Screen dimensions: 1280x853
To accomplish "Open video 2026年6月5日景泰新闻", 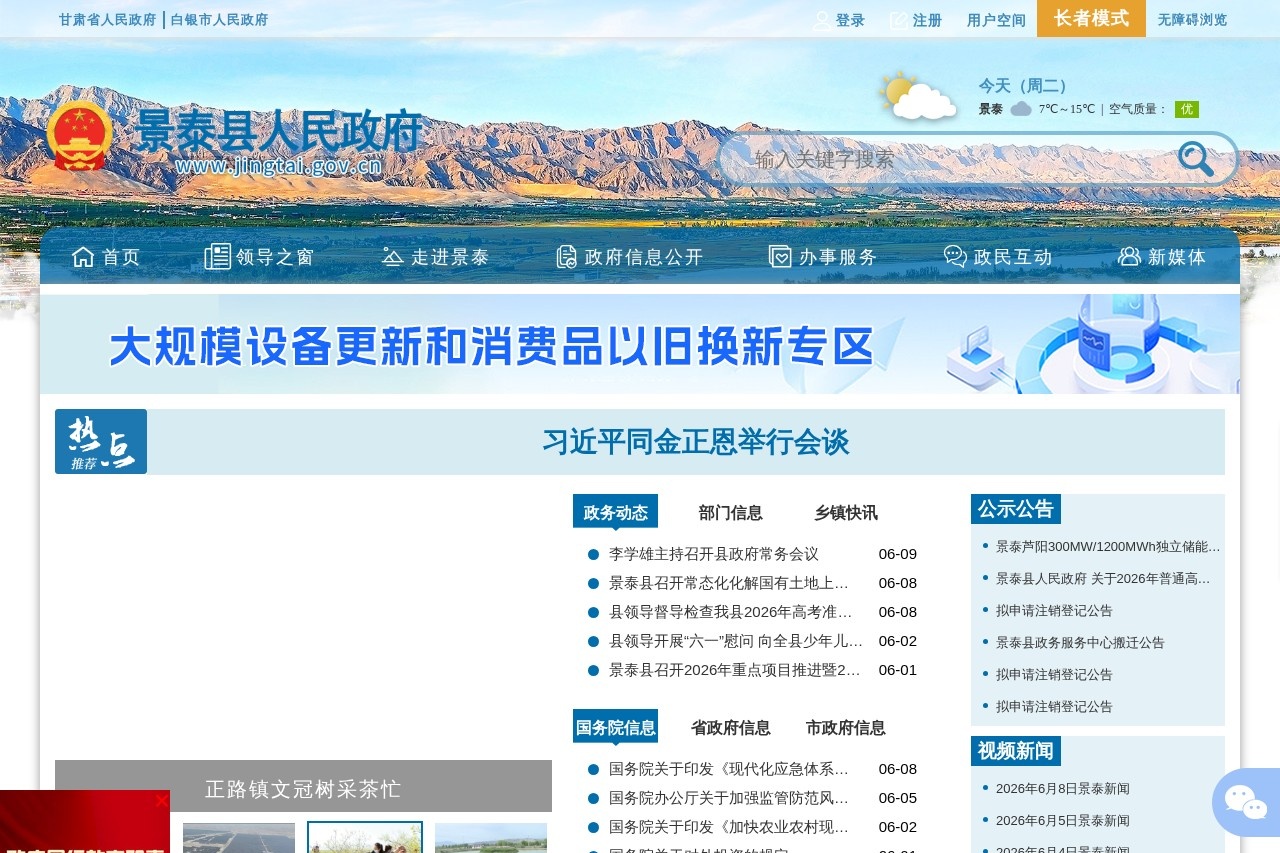I will 1063,820.
